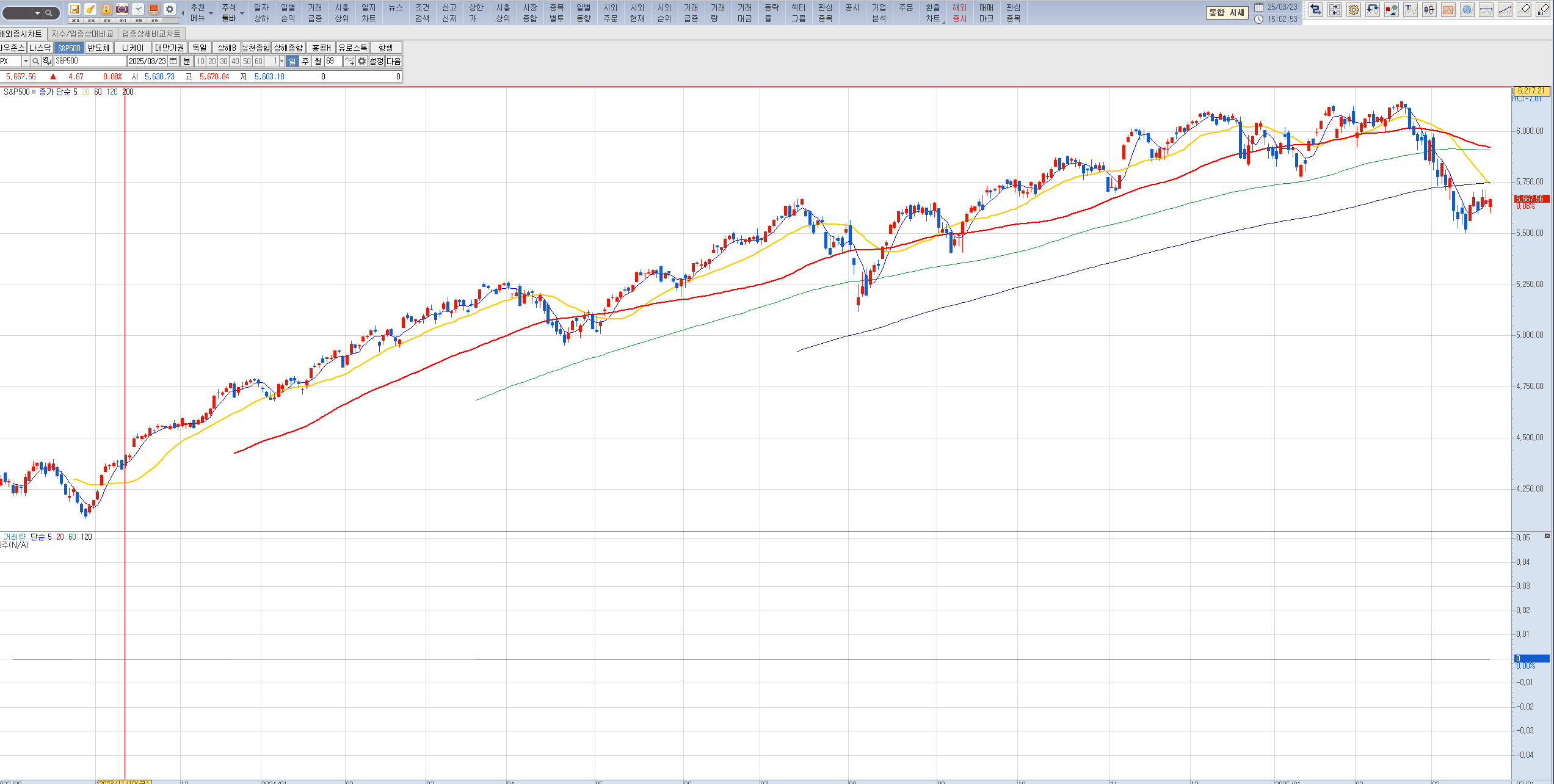Toggle the weekly (주) period button
This screenshot has height=784, width=1554.
pyautogui.click(x=305, y=61)
